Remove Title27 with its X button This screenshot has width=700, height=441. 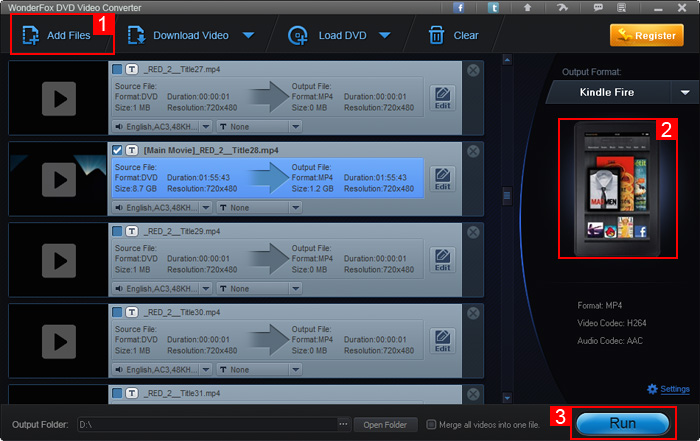[x=473, y=70]
